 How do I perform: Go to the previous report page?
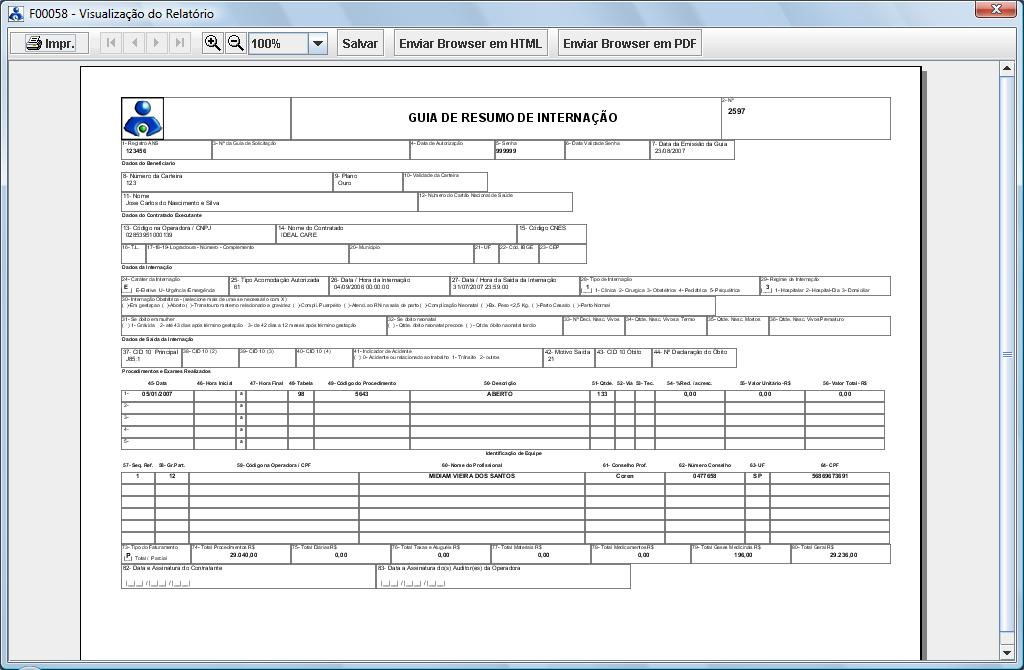pyautogui.click(x=134, y=43)
